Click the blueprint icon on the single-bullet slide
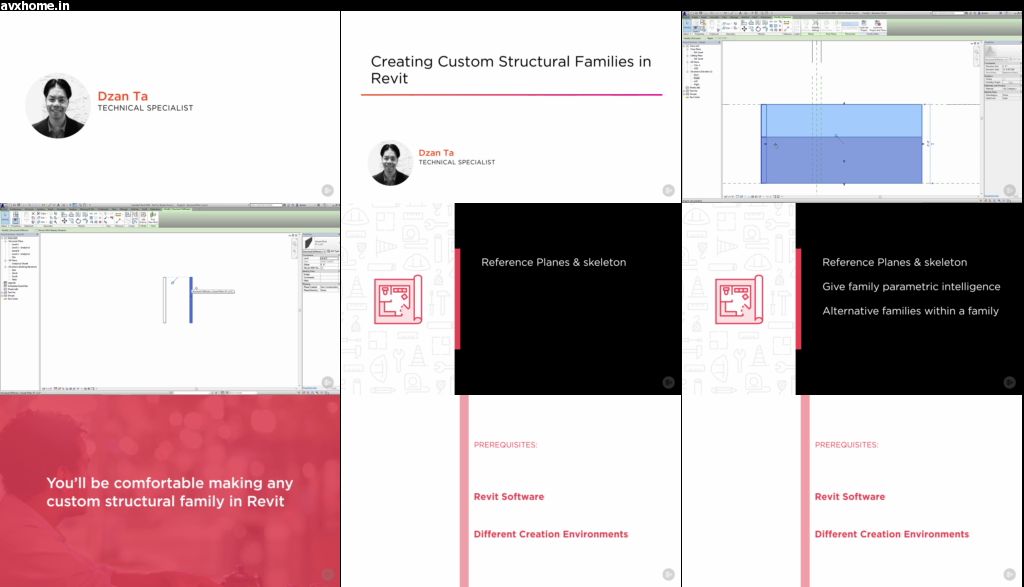 tap(398, 300)
